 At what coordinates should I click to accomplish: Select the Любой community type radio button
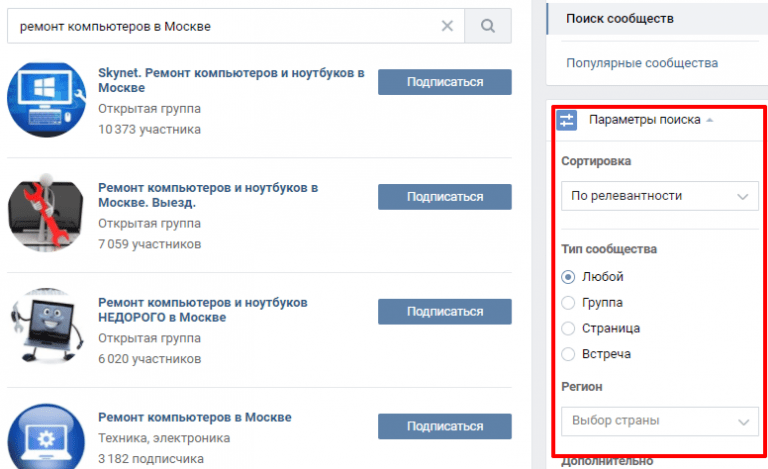tap(568, 277)
